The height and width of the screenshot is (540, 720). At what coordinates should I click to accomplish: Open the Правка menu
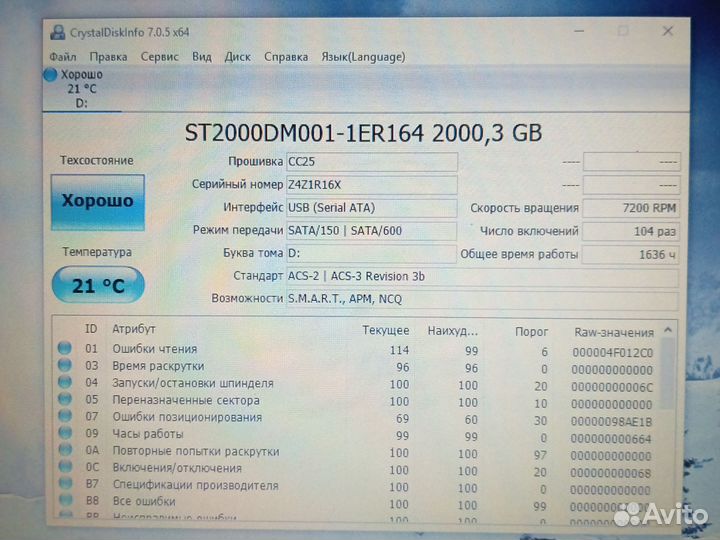pyautogui.click(x=108, y=57)
